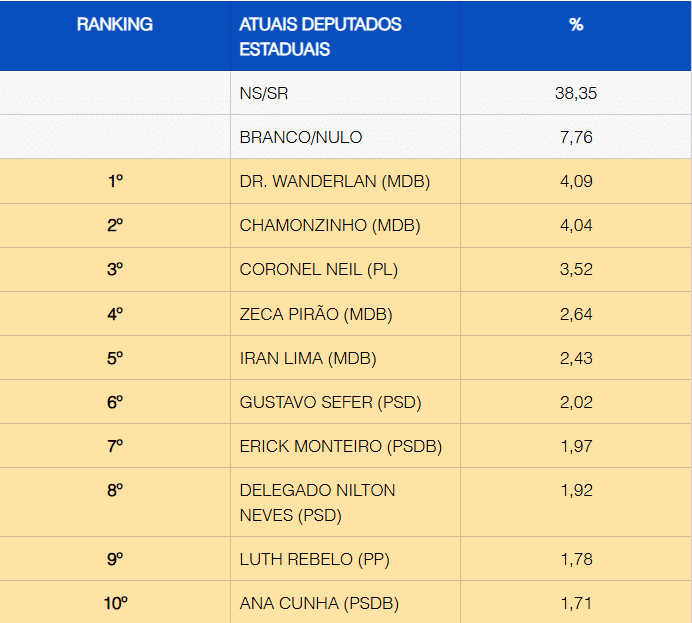Click the ATUAIS DEPUTADOS ESTADUAIS header
This screenshot has width=692, height=623.
[x=320, y=36]
